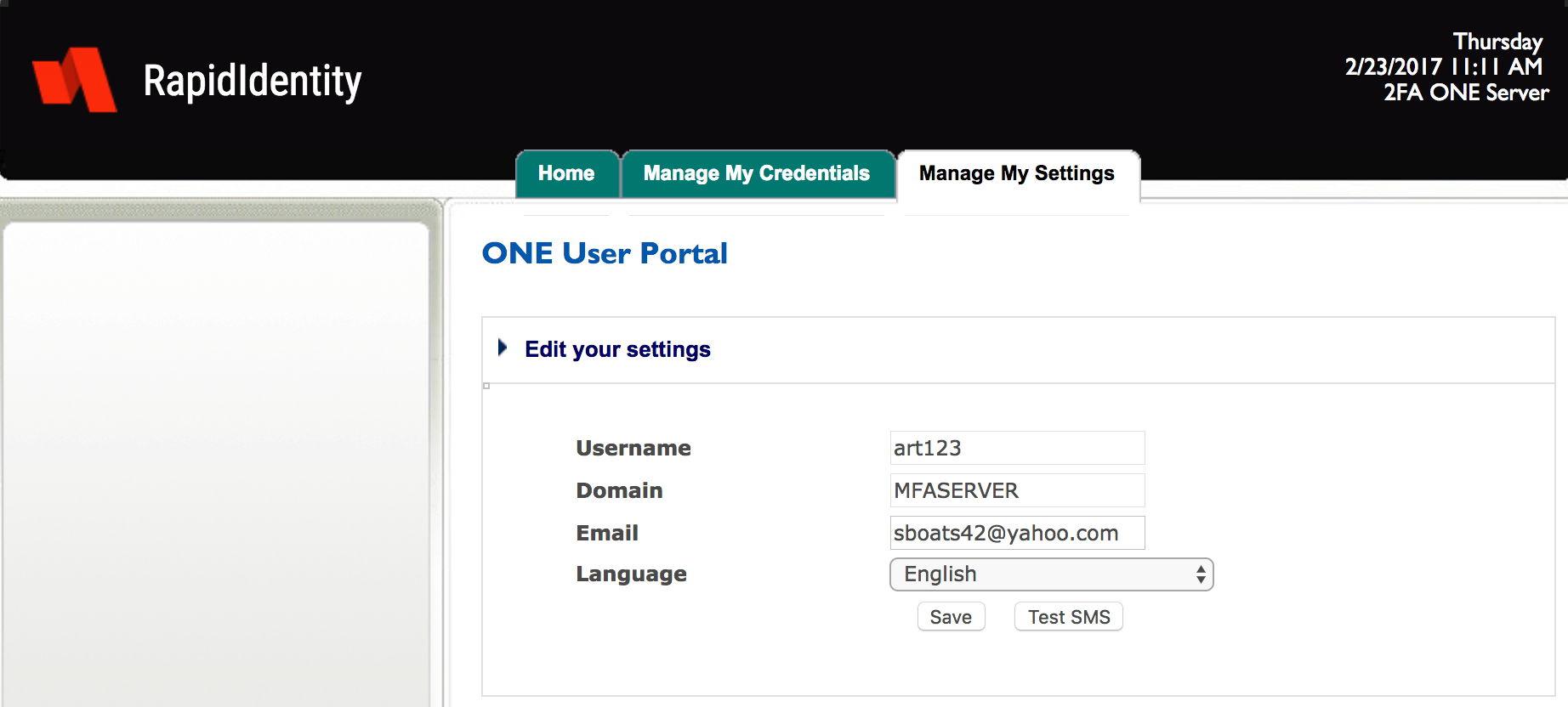Click the RapidIdentity red logo icon

[x=75, y=79]
